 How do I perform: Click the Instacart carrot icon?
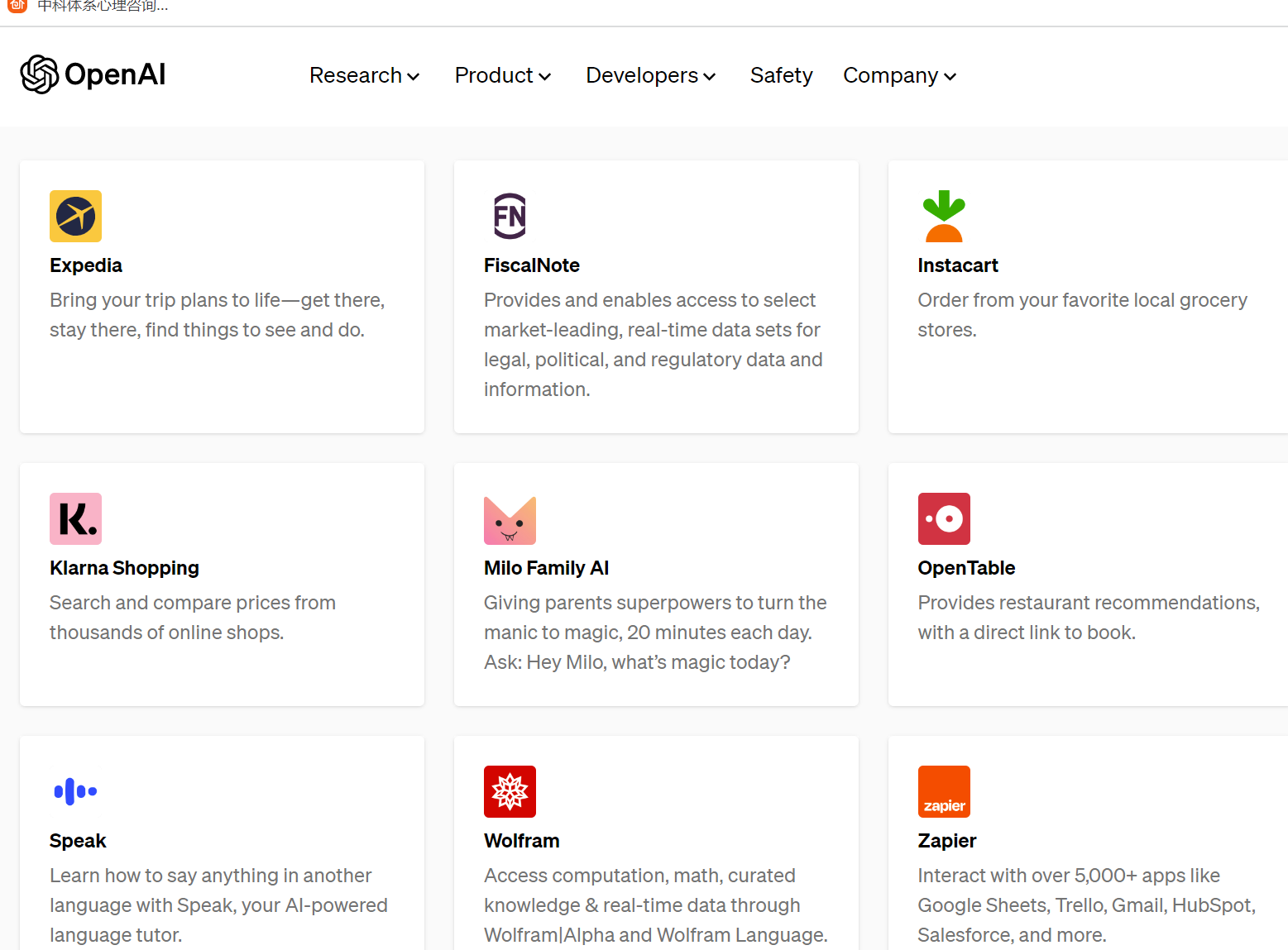[943, 216]
